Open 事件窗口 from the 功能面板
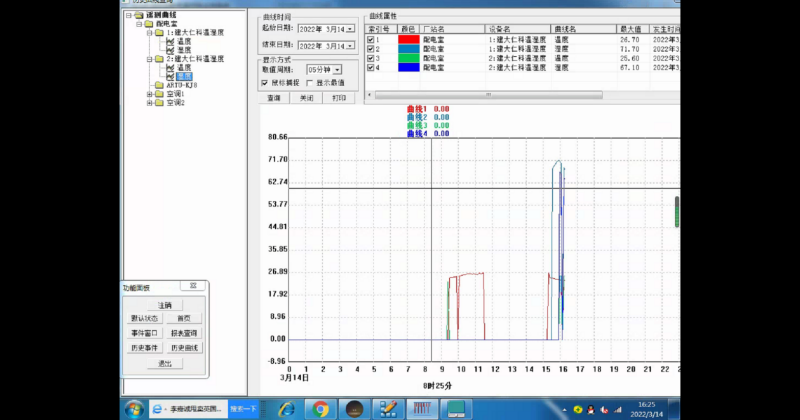This screenshot has height=420, width=800. tap(144, 333)
